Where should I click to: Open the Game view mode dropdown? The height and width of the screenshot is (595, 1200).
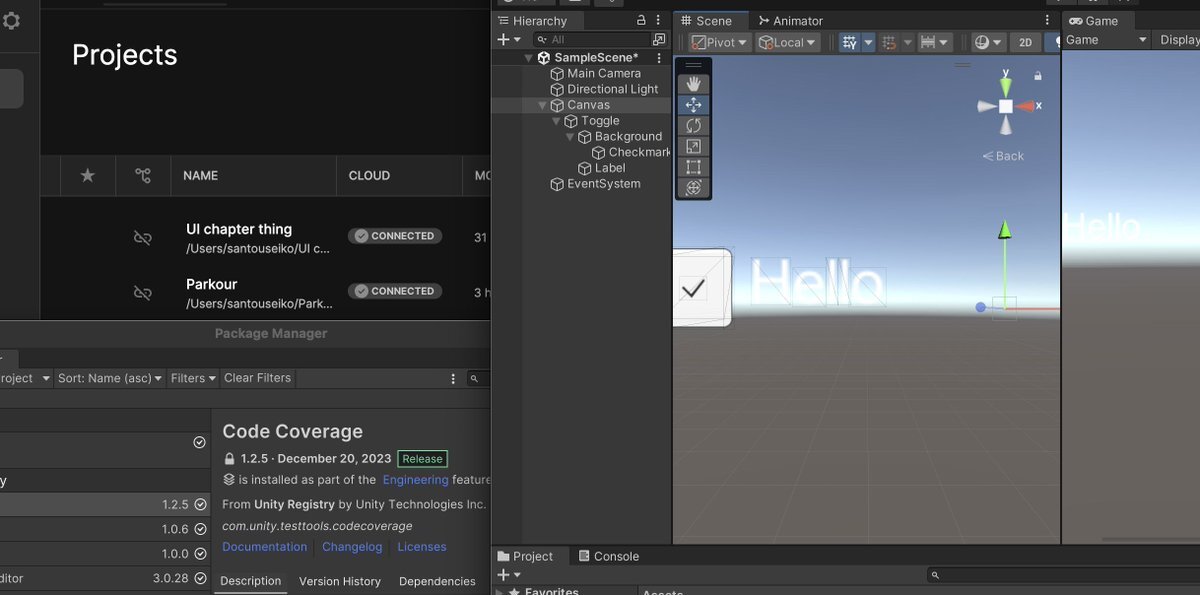coord(1106,40)
